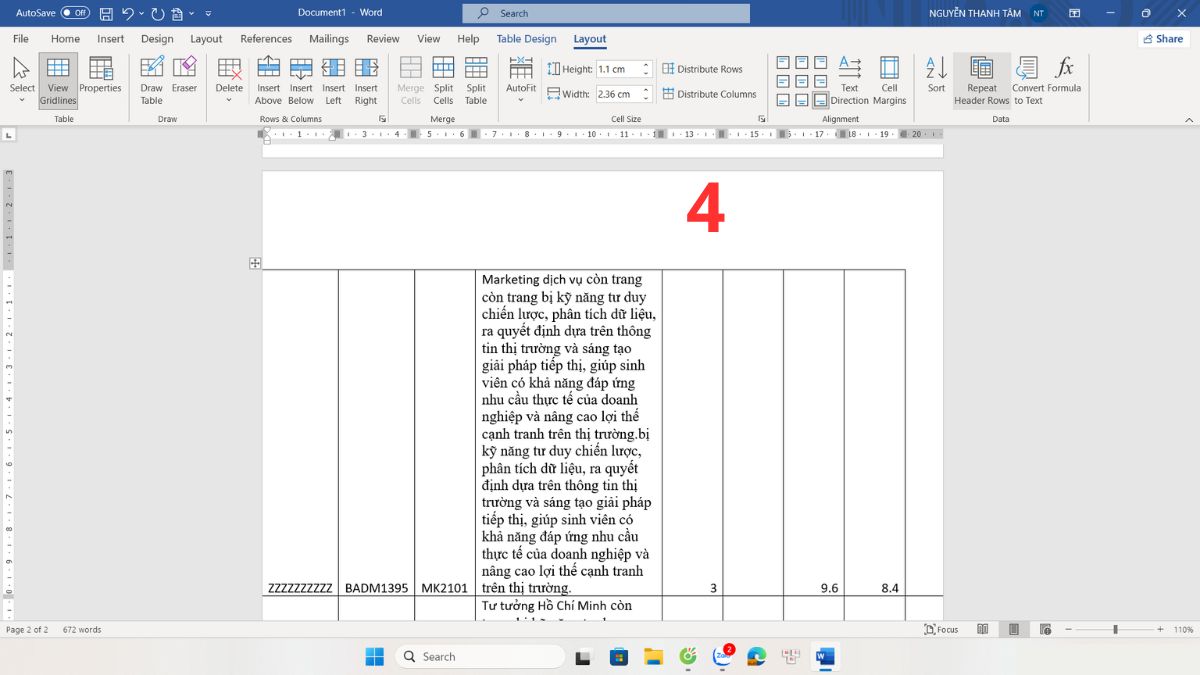Open the Table Design tab
Screen dimensions: 1200x675
click(x=526, y=39)
